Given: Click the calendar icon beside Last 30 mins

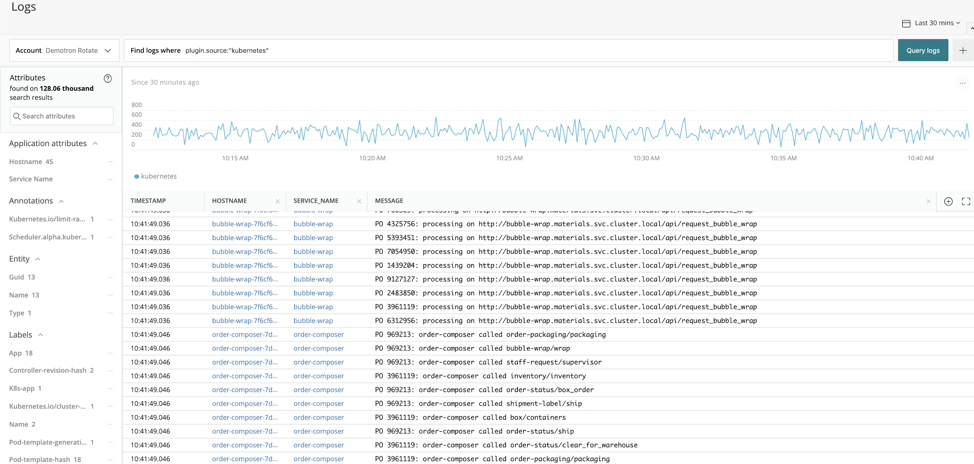Looking at the screenshot, I should (x=906, y=23).
